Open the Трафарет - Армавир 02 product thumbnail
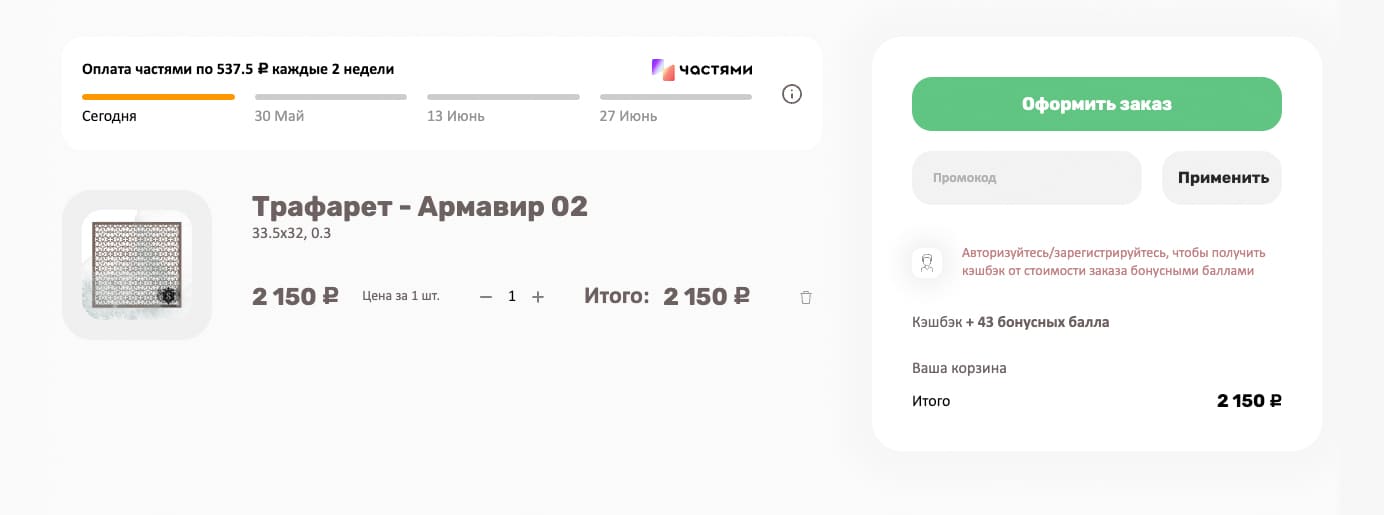This screenshot has height=515, width=1384. [137, 264]
